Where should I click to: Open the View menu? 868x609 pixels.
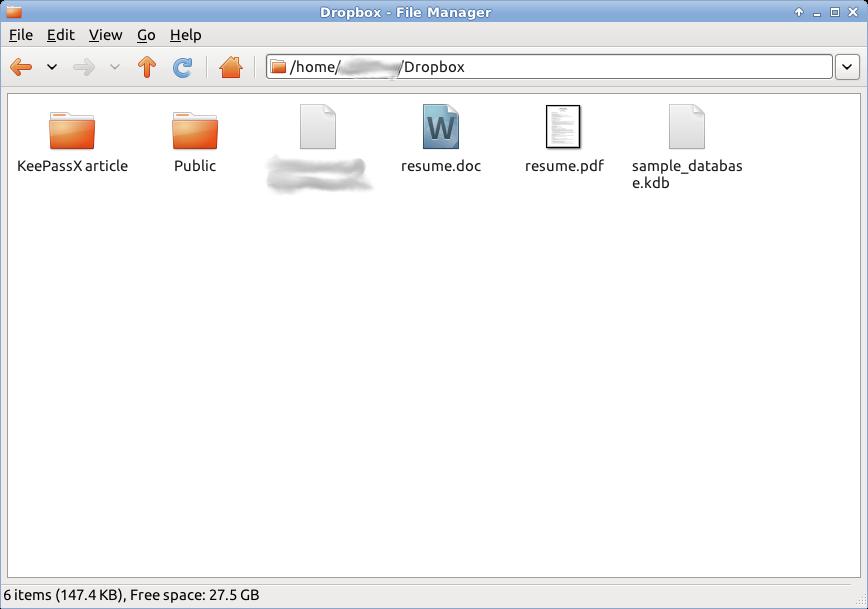(105, 35)
